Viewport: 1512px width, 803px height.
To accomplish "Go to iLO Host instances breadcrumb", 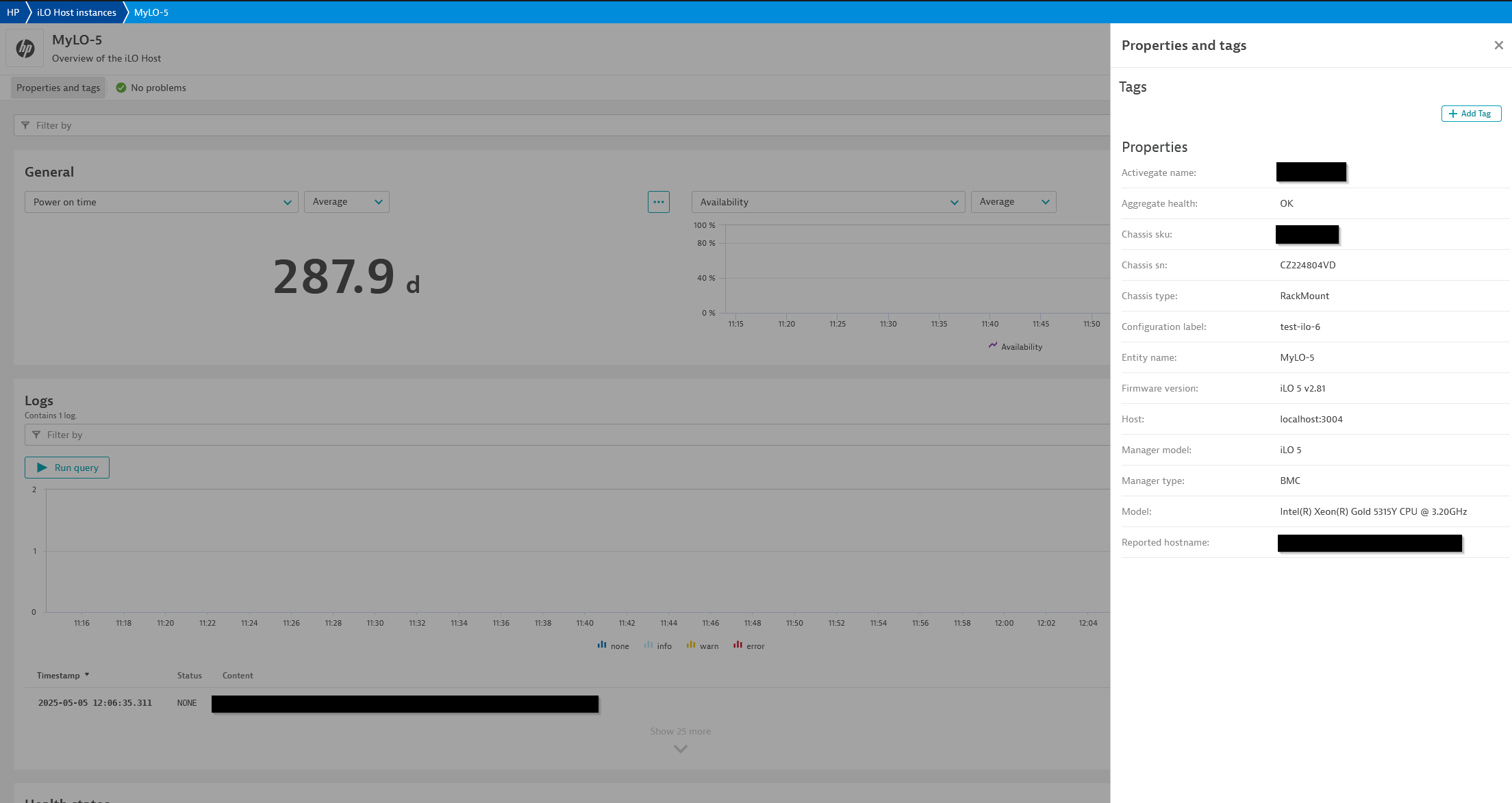I will 77,12.
